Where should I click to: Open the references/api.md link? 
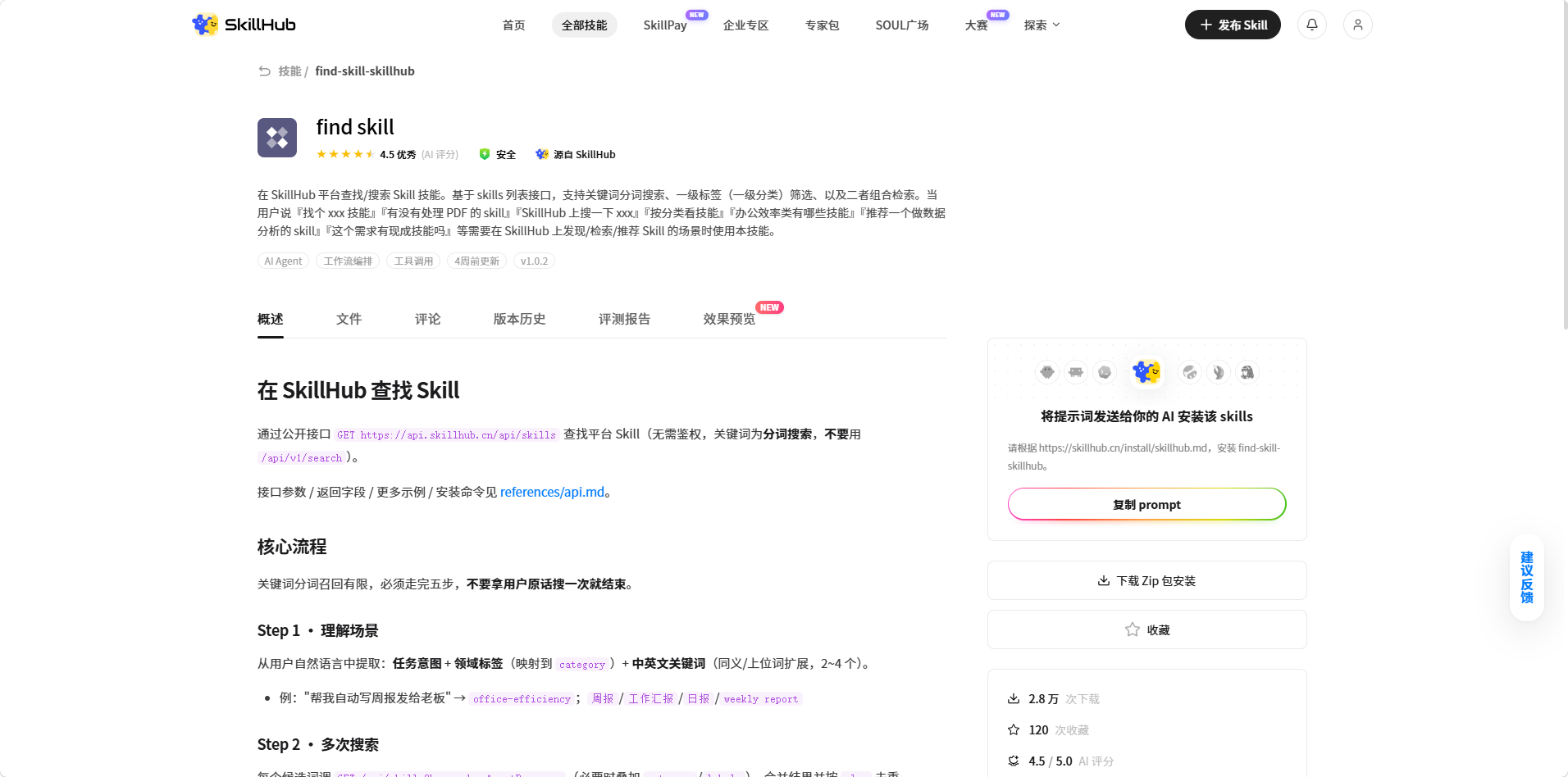pos(552,492)
